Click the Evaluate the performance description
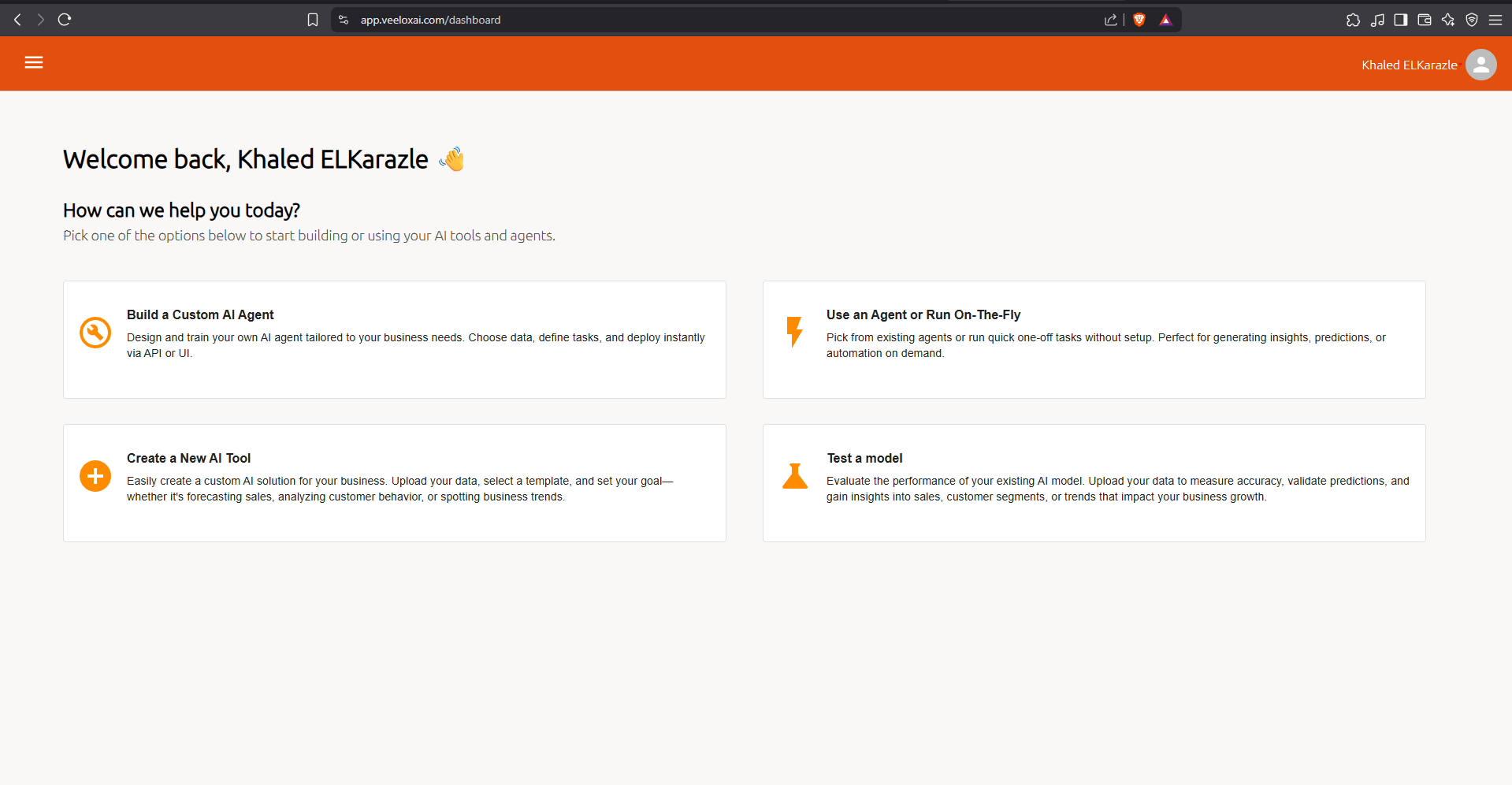Screen dimensions: 1512x785 (x=1118, y=489)
